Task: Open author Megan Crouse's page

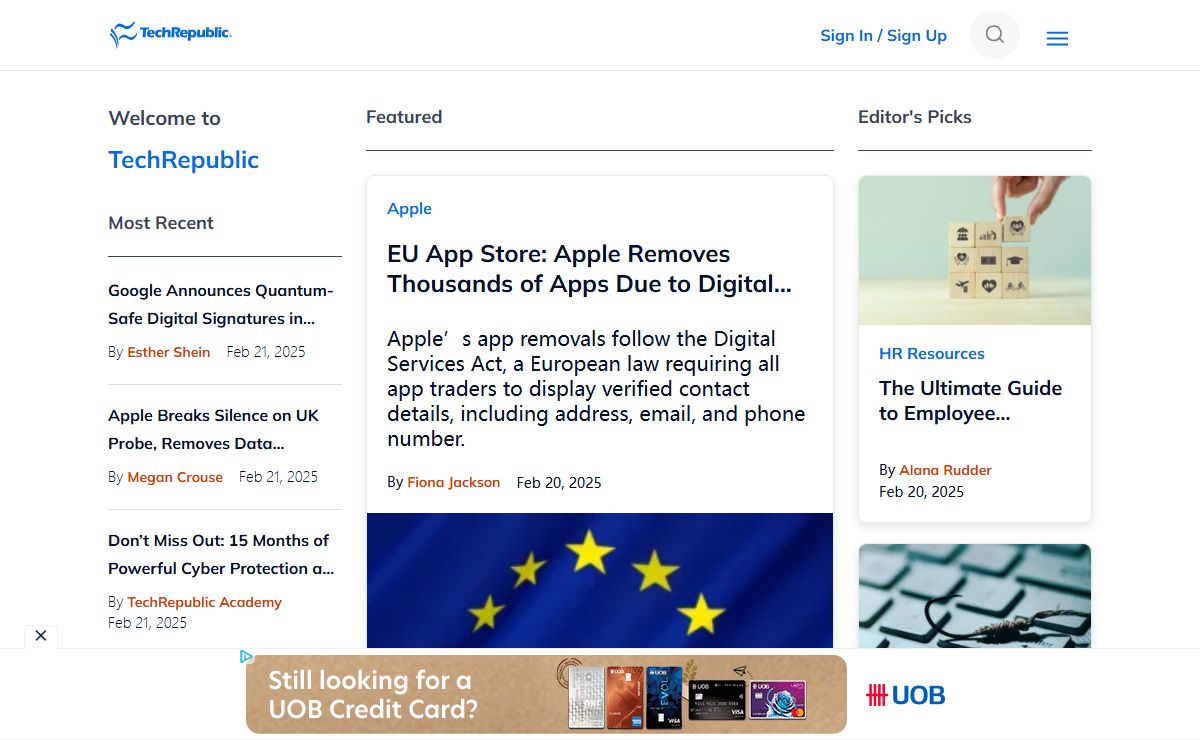Action: [x=175, y=477]
